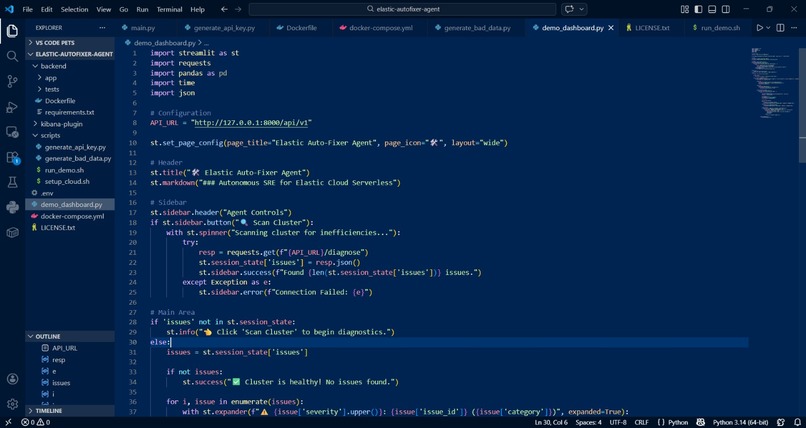Open the editor More Actions menu
The height and width of the screenshot is (428, 806).
[x=795, y=28]
